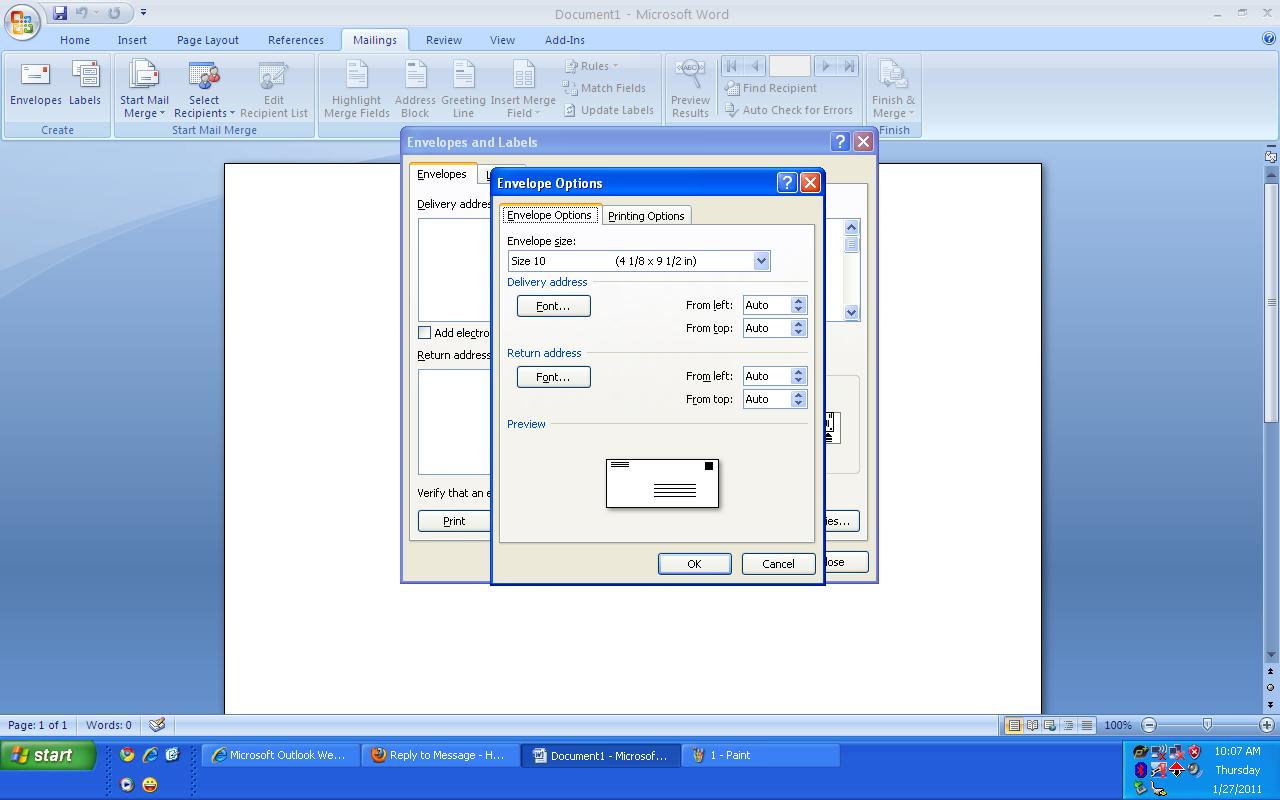Click the spelling check status bar icon
The image size is (1280, 800).
coord(157,725)
